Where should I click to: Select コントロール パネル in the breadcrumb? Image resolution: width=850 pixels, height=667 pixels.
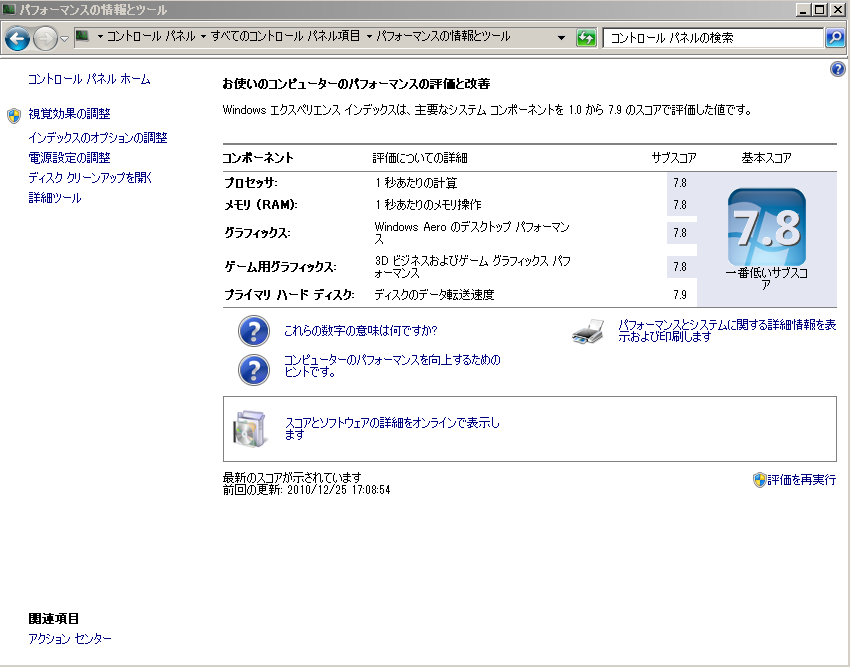click(151, 36)
